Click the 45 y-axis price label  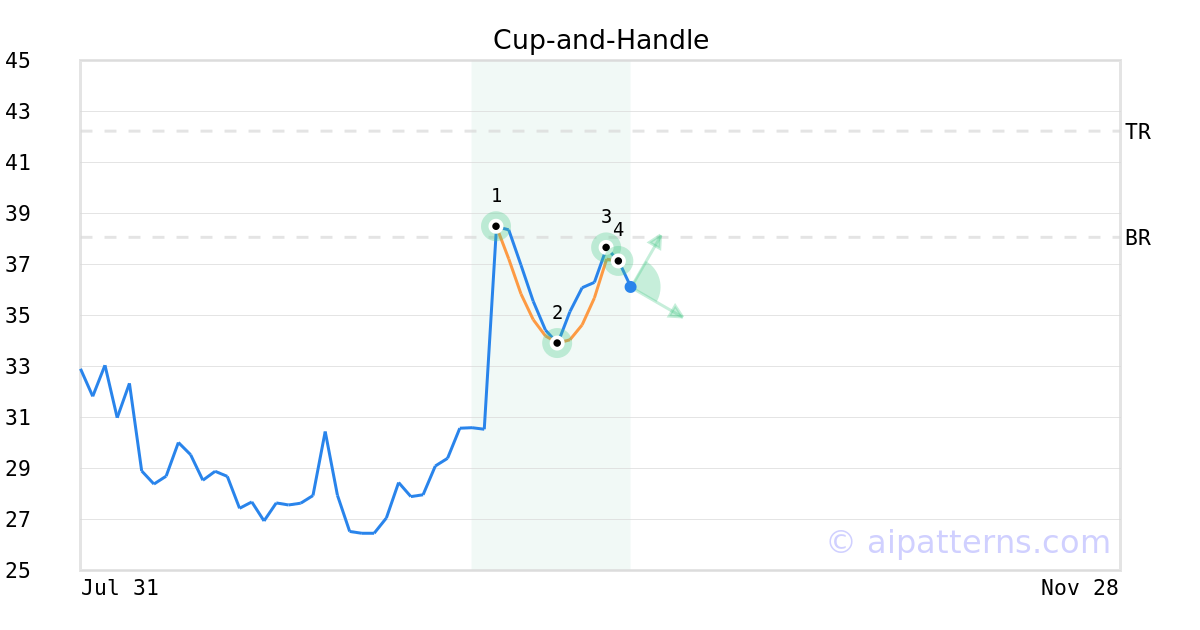pos(18,61)
